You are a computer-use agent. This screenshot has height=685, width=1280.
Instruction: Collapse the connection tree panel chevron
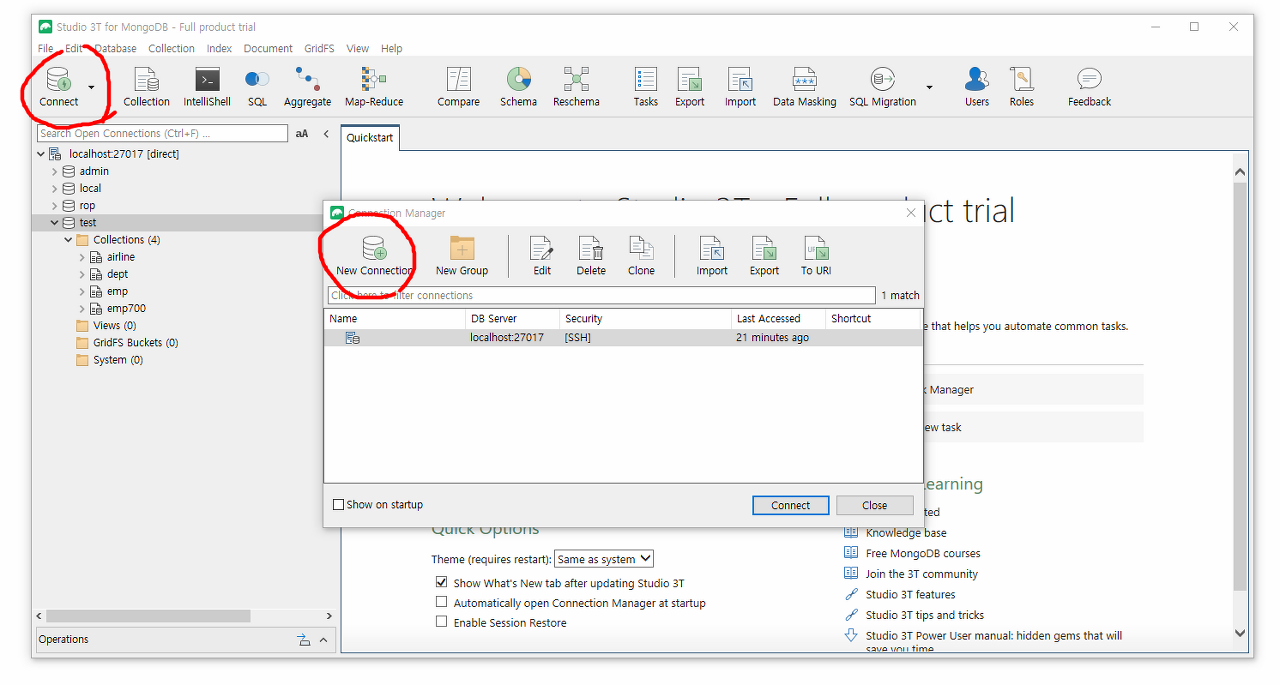tap(326, 133)
